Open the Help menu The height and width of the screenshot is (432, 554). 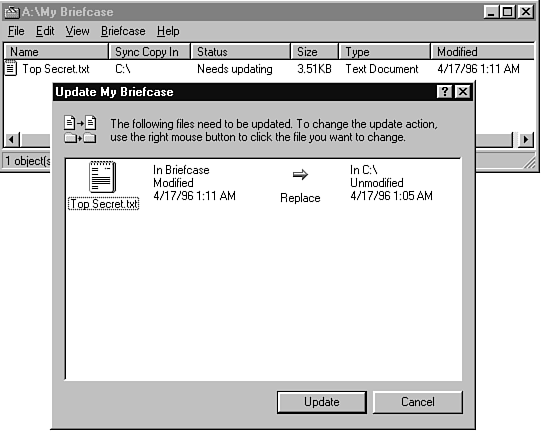(168, 31)
